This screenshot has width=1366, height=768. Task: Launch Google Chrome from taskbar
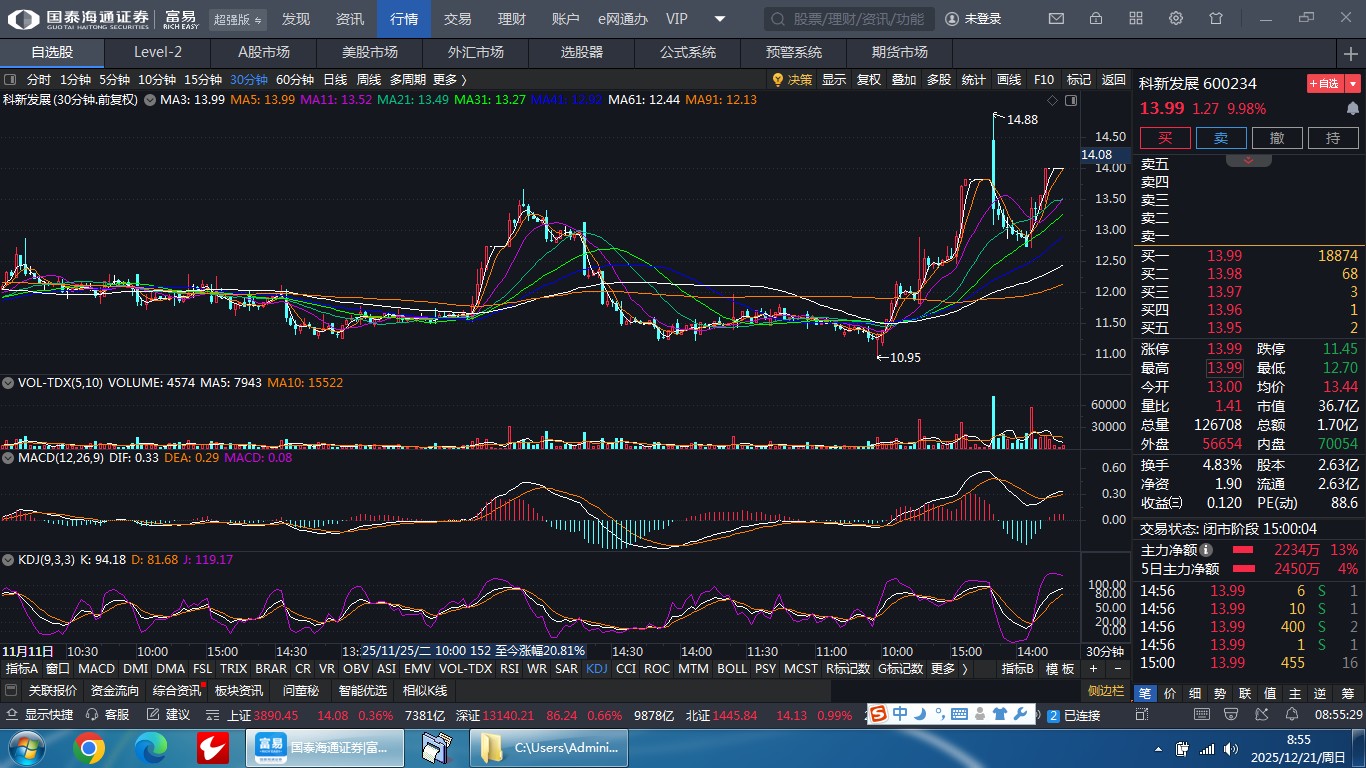(x=88, y=748)
